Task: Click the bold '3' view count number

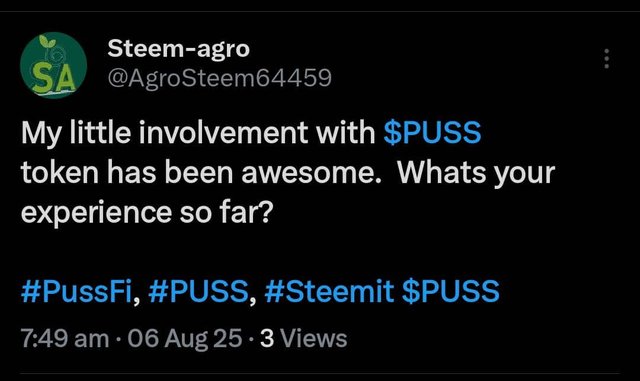Action: 267,339
